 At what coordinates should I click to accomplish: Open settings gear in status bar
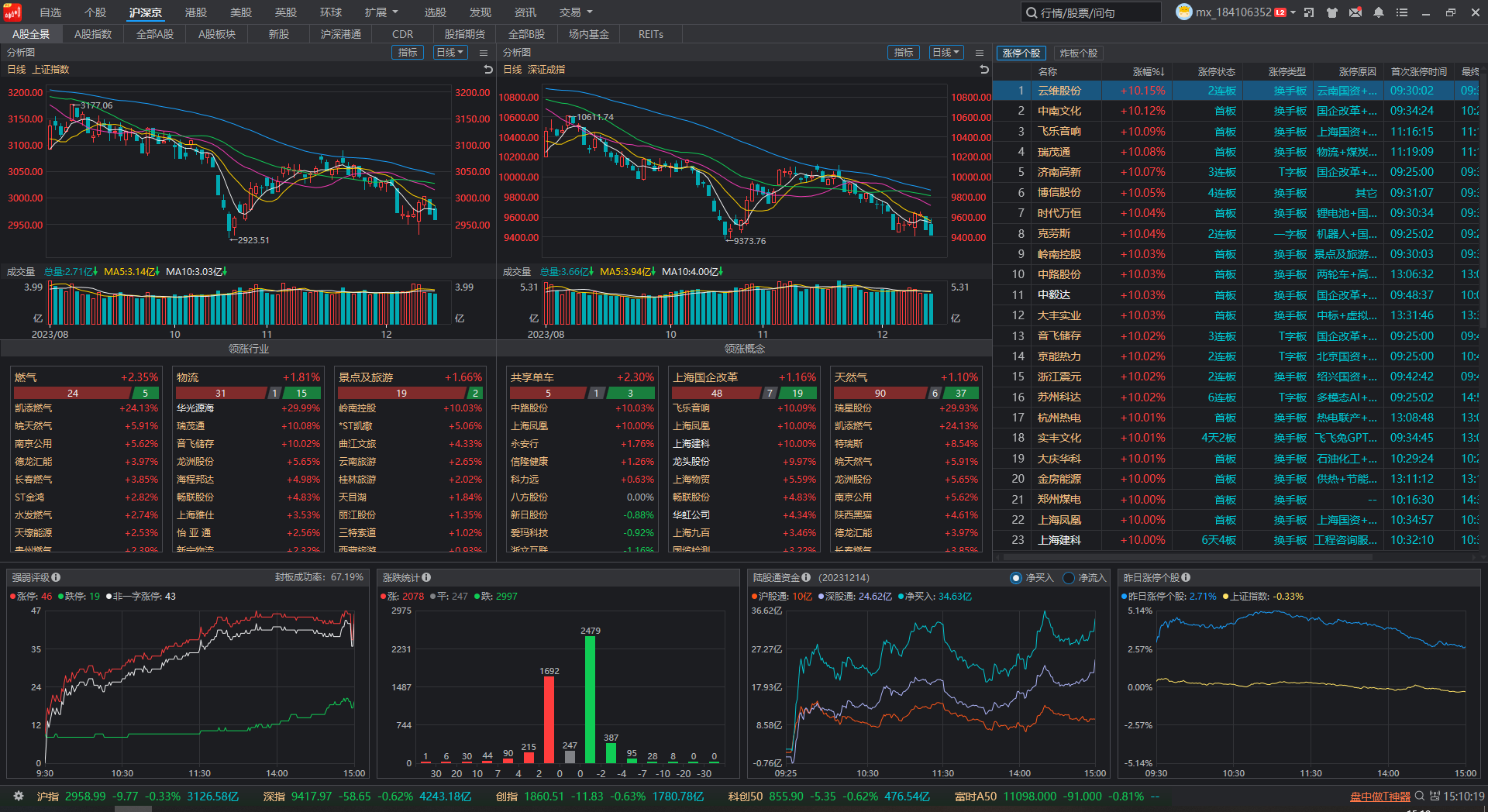click(19, 796)
